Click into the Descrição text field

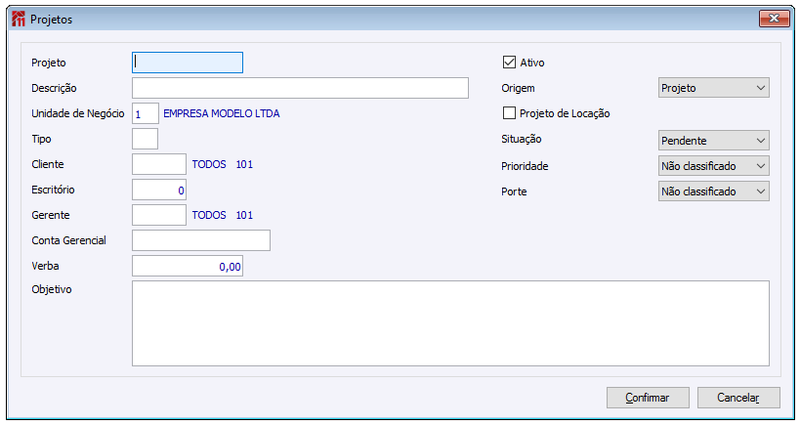(300, 88)
